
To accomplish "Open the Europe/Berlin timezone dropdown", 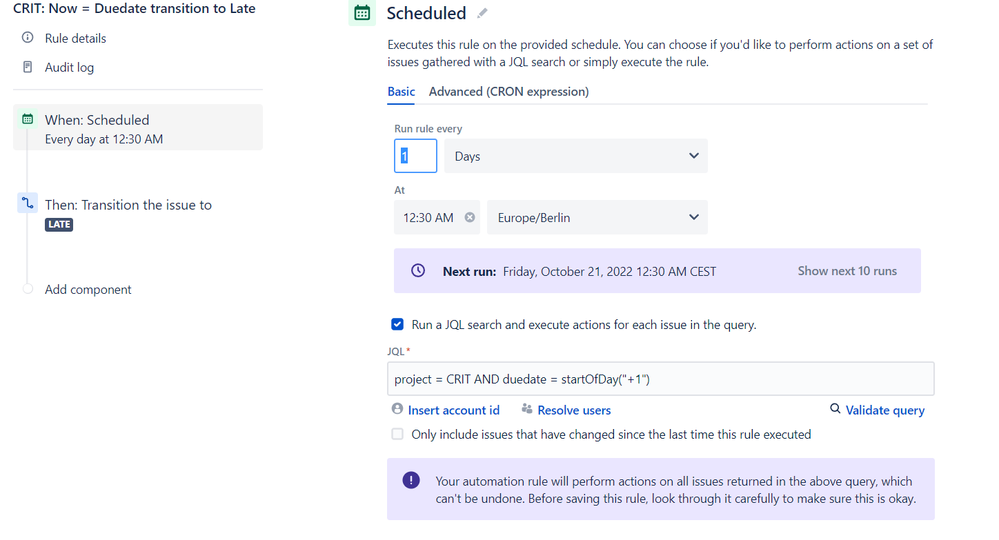I will coord(597,217).
